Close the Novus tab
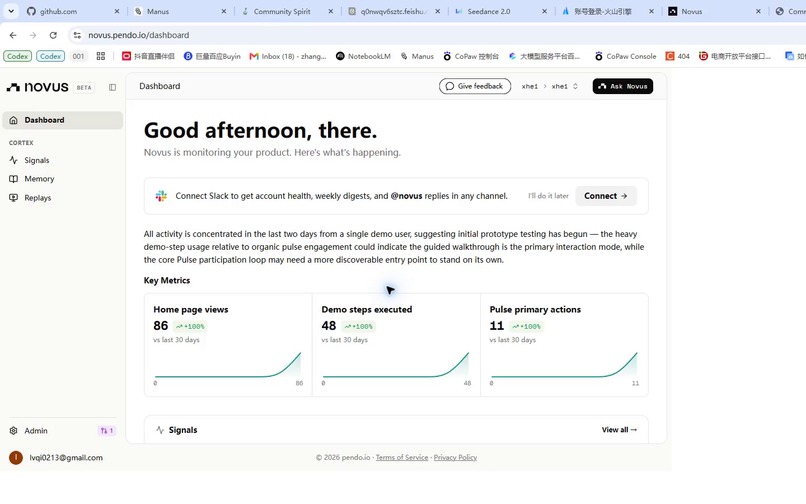The width and height of the screenshot is (806, 504). (758, 11)
